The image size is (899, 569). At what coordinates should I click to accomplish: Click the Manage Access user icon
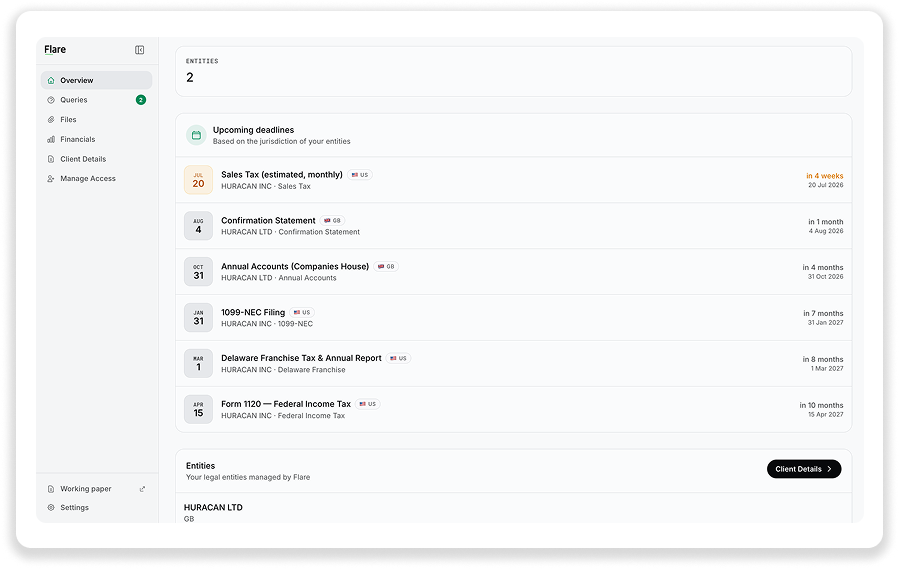51,178
